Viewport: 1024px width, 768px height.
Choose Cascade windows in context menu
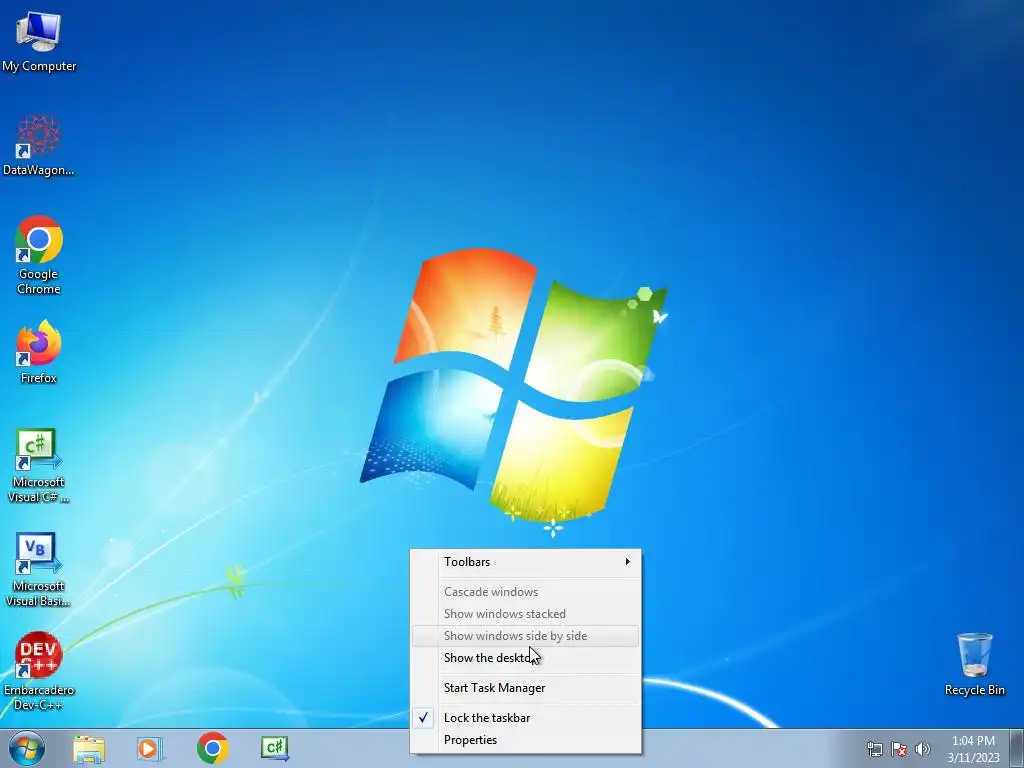pos(526,592)
